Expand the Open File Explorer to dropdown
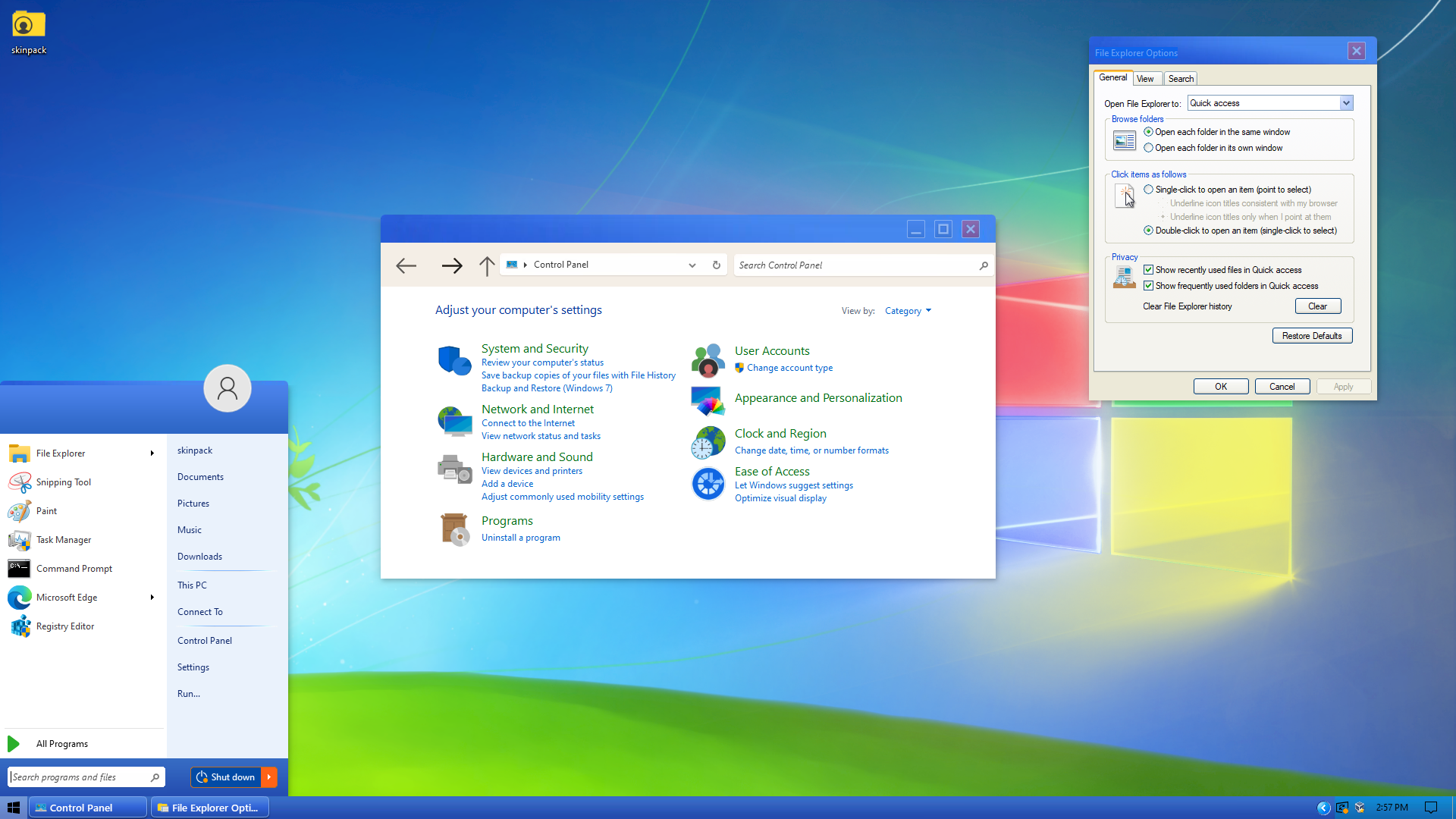The height and width of the screenshot is (819, 1456). pos(1346,103)
